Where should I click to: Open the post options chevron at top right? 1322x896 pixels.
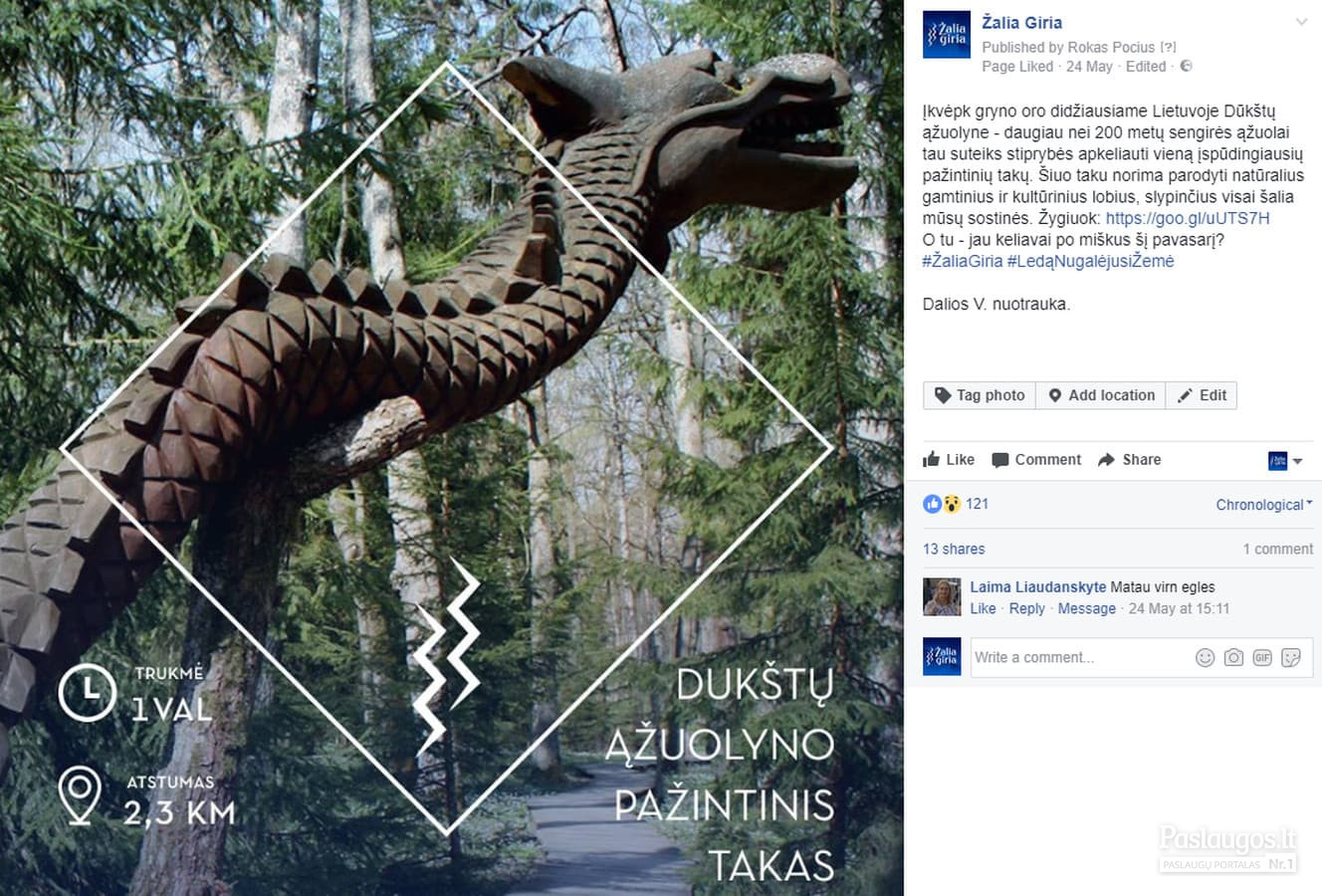point(1301,22)
